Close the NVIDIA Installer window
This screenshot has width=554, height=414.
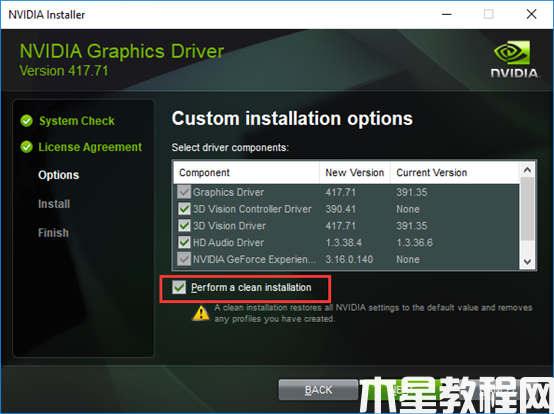(x=531, y=14)
